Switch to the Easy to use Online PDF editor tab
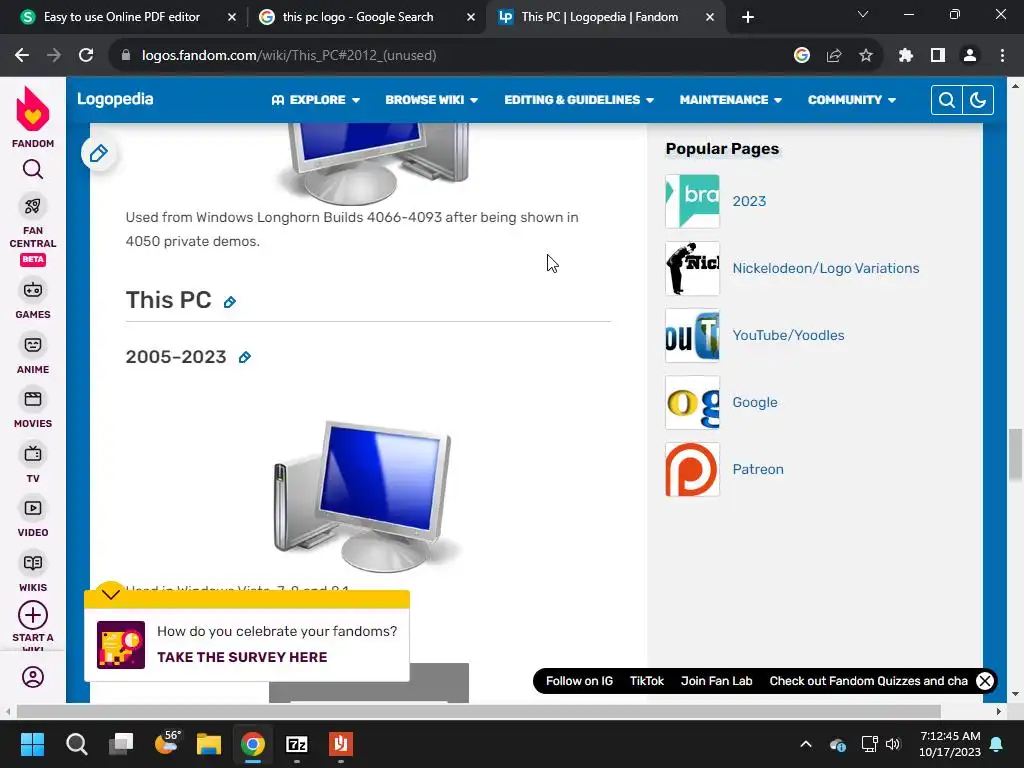Screen dimensions: 1024x768 click(x=121, y=17)
